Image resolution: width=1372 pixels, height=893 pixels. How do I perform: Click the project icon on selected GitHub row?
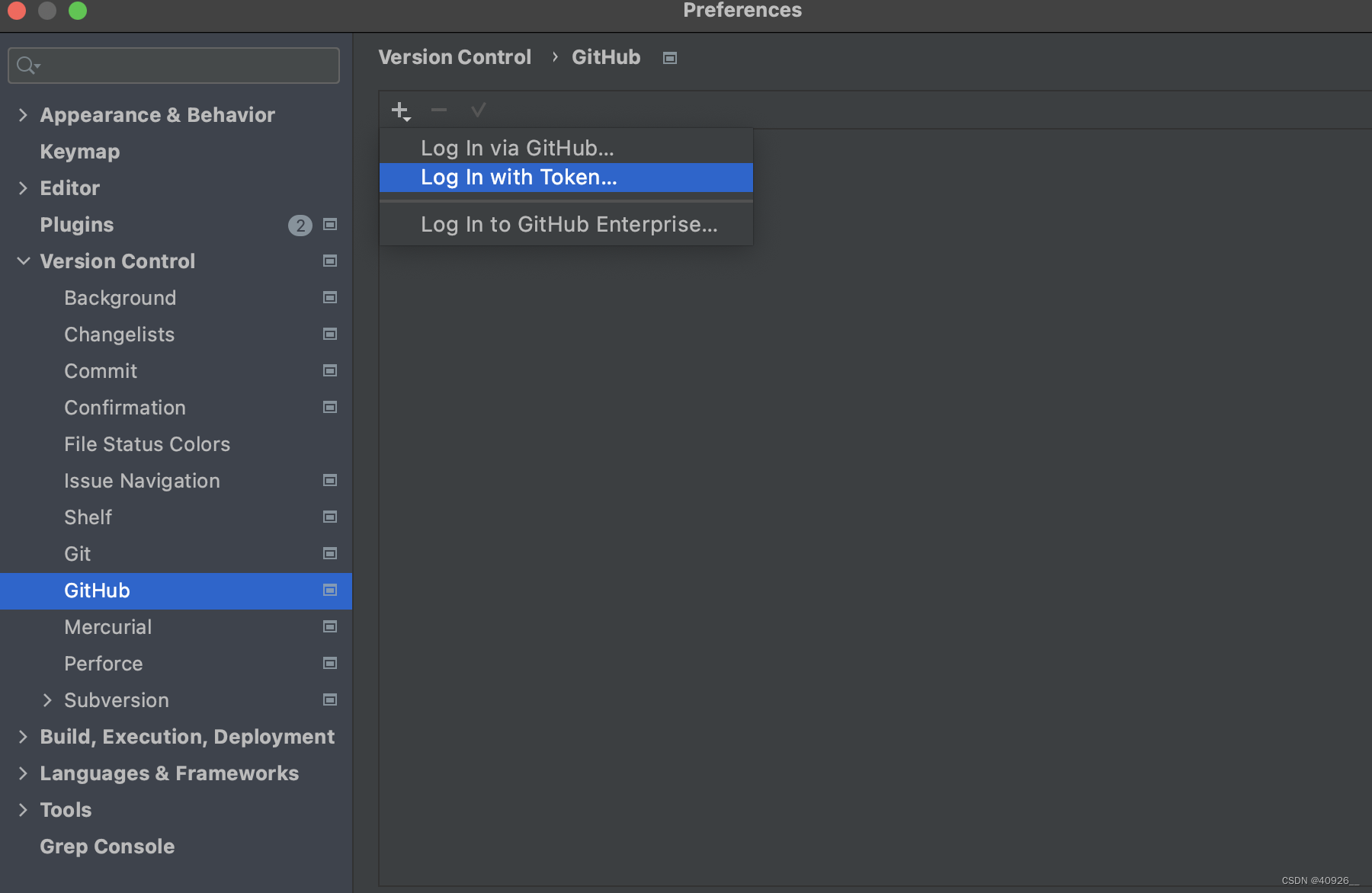330,591
